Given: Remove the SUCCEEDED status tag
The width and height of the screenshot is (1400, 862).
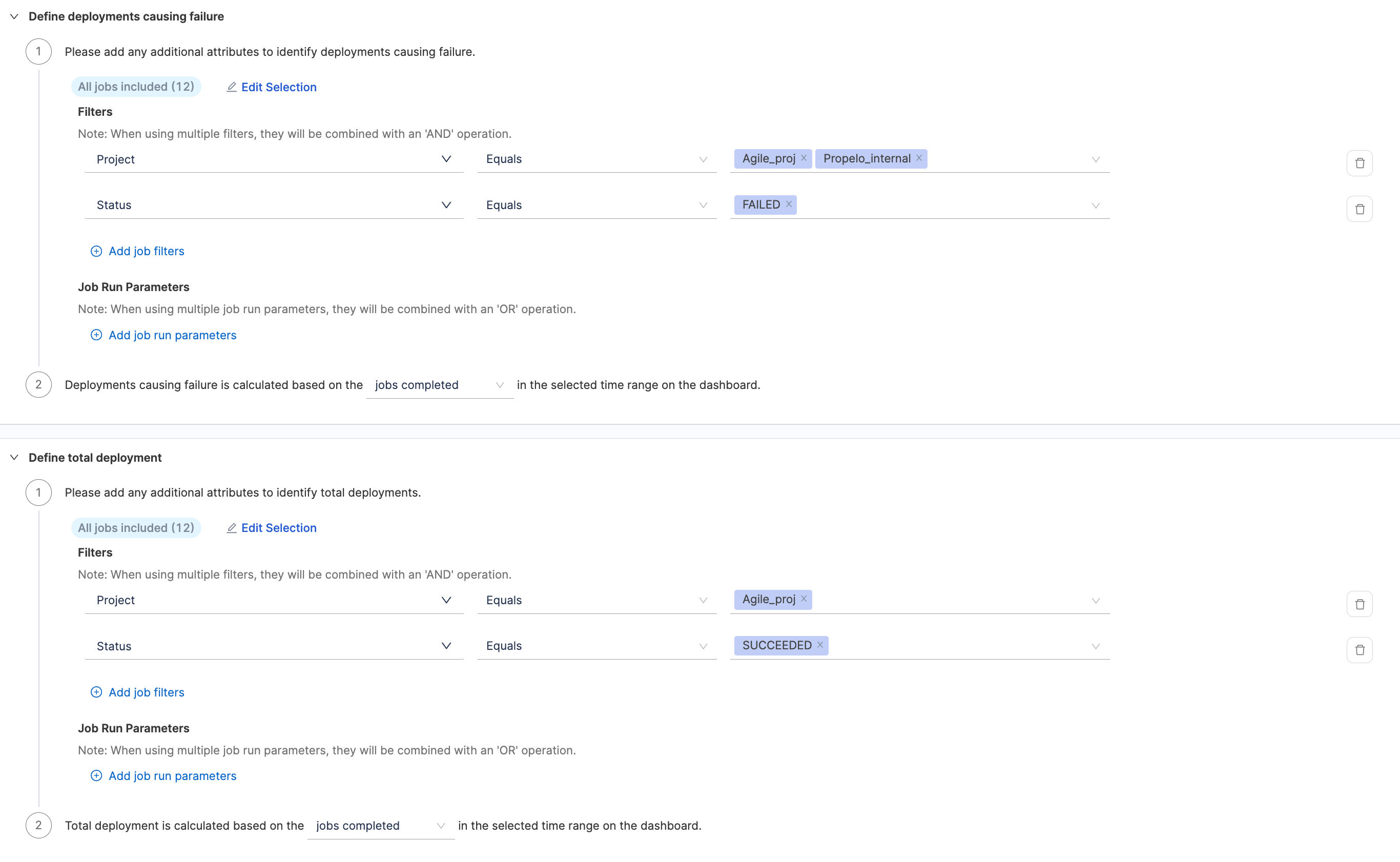Looking at the screenshot, I should (820, 644).
